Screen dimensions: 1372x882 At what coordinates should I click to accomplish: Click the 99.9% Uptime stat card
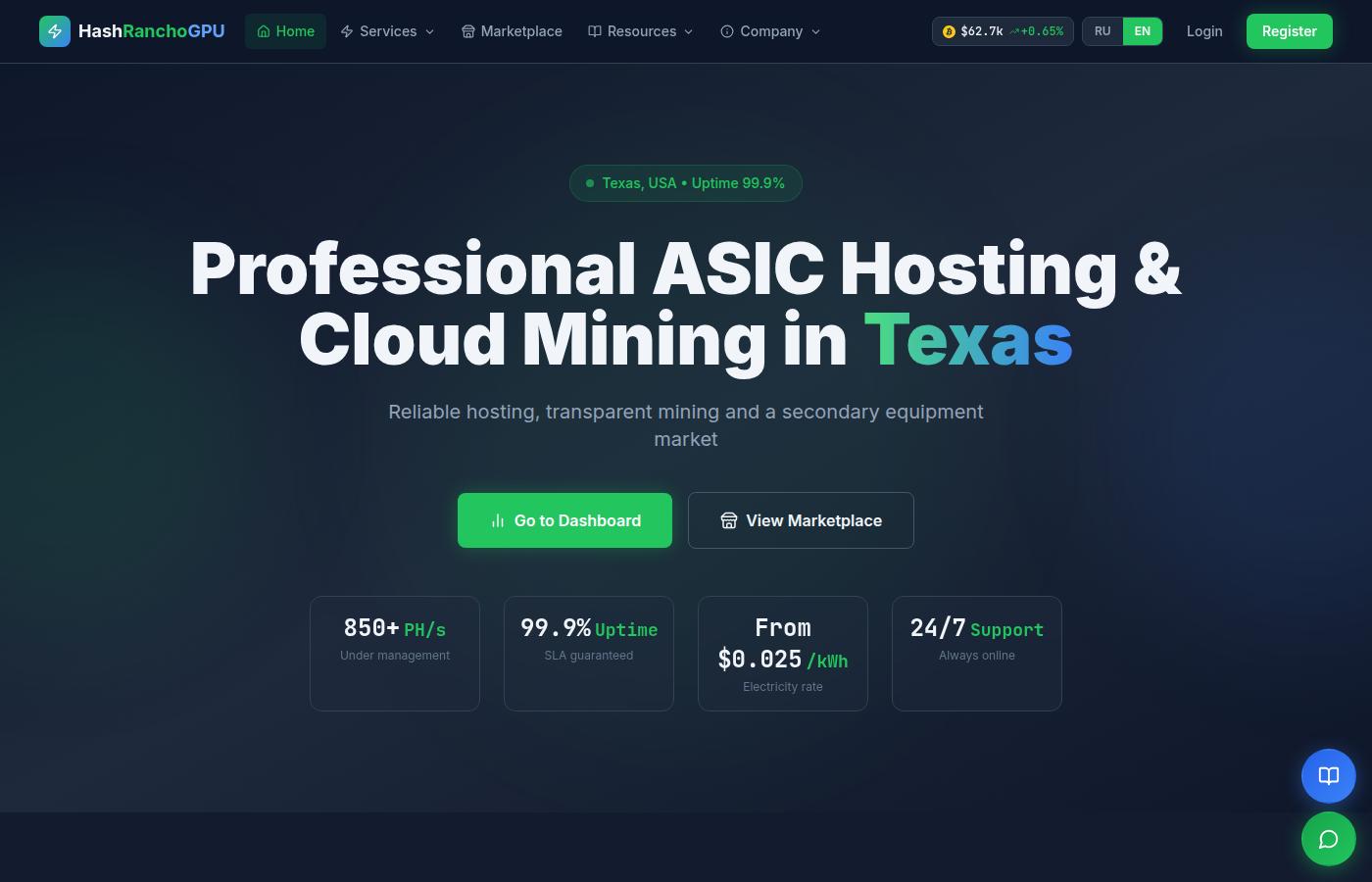pos(589,654)
